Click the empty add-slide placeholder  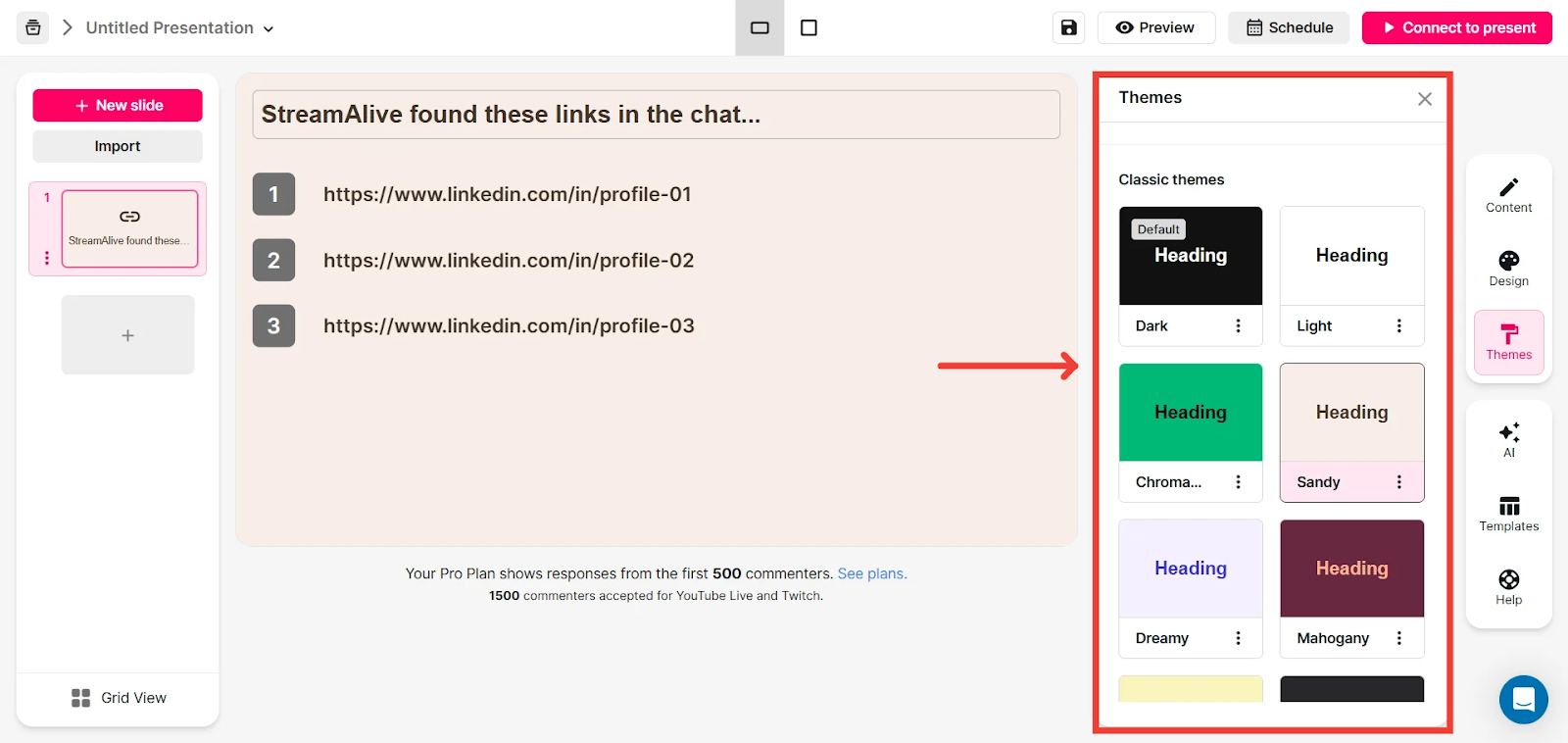(x=127, y=335)
